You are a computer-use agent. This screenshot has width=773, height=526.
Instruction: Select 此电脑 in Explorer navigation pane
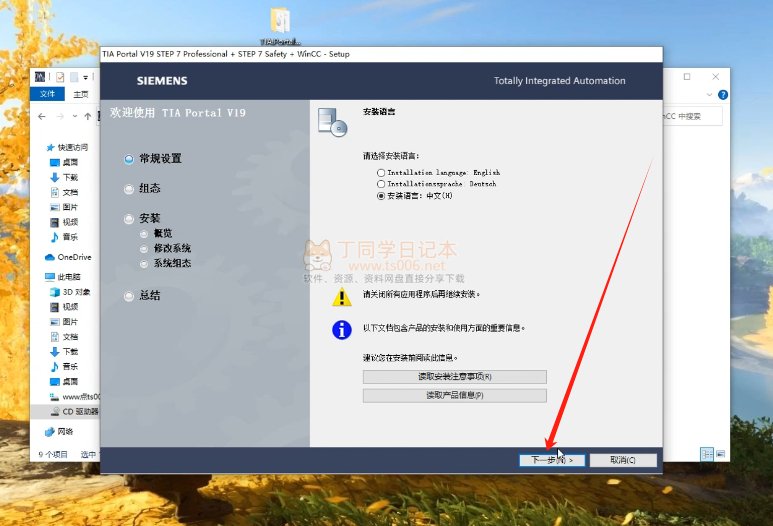(x=63, y=277)
